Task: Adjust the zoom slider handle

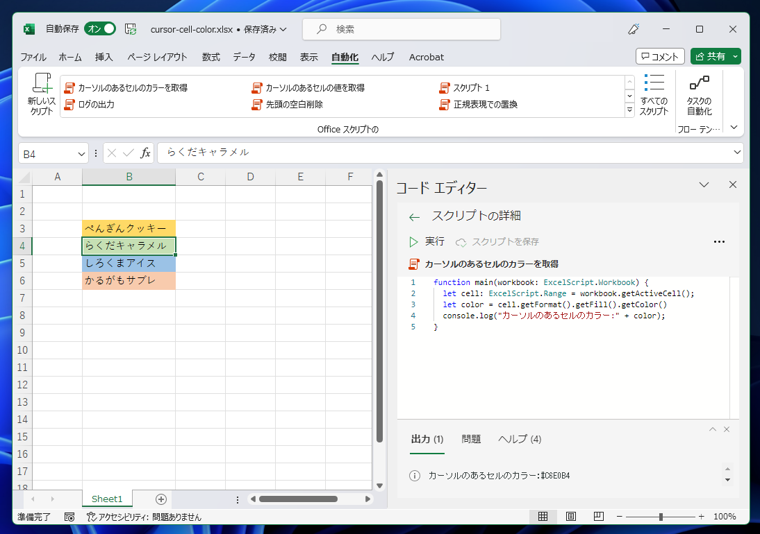Action: point(661,517)
